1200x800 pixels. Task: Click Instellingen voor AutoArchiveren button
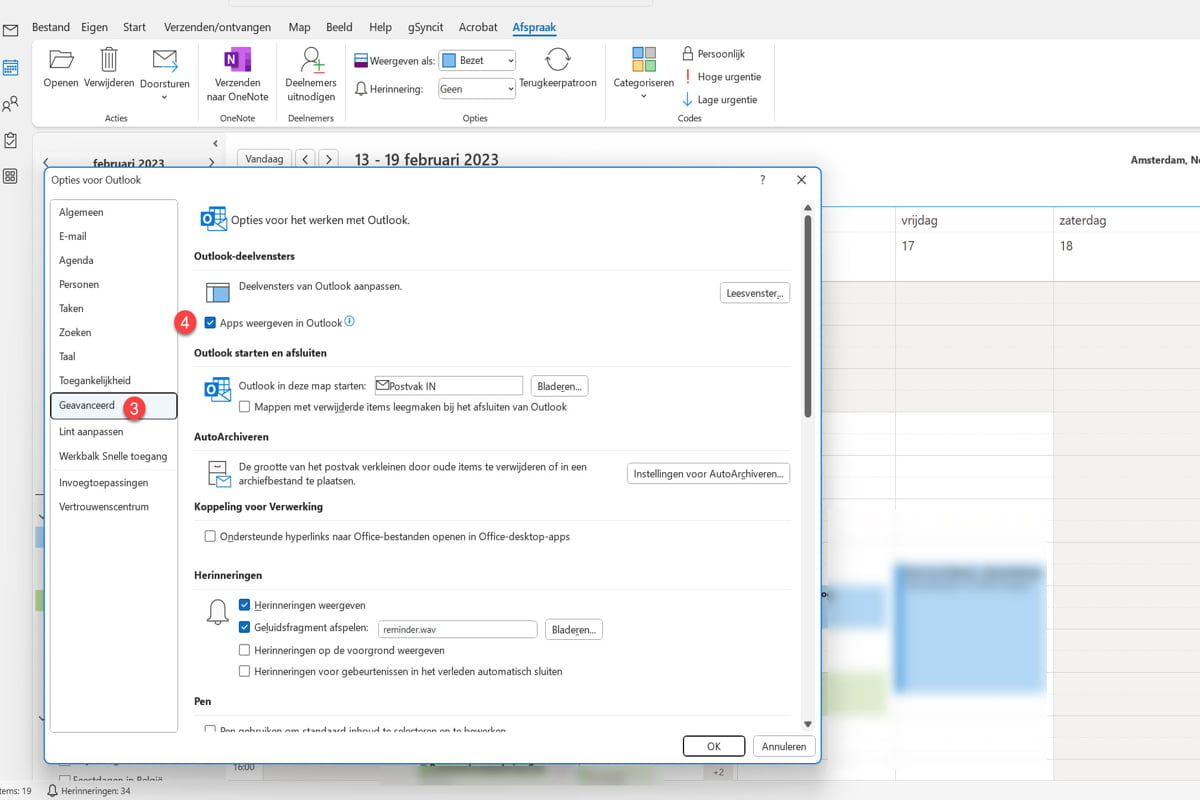coord(708,473)
